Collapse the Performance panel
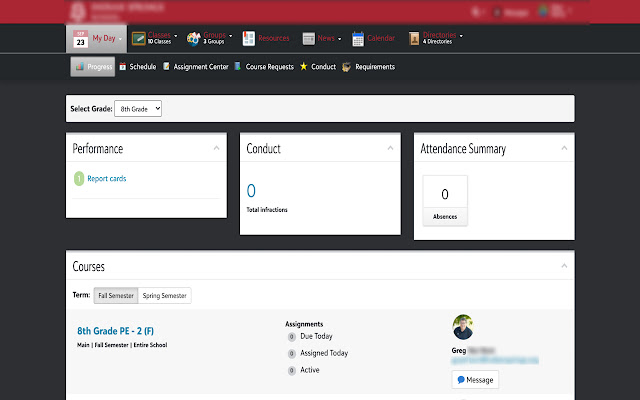 coord(216,148)
